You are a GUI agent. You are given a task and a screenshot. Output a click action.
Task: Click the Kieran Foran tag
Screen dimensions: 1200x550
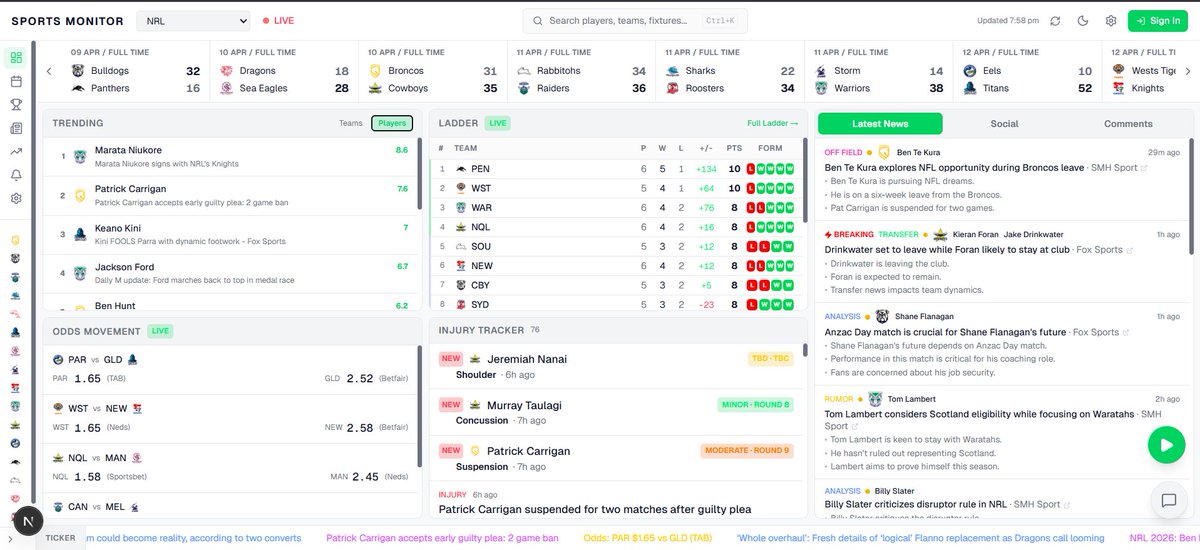click(975, 234)
